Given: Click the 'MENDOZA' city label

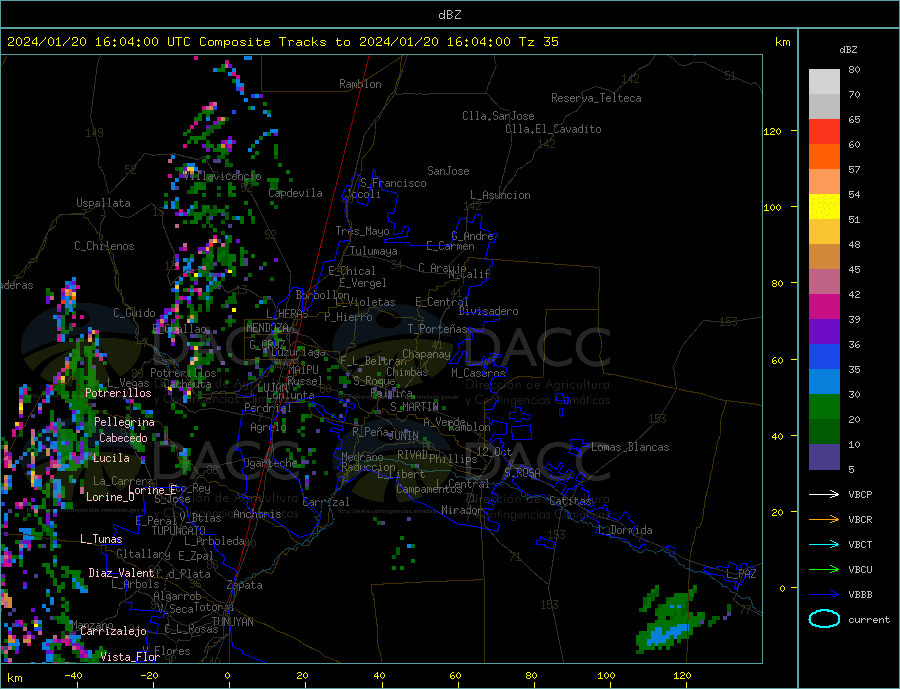Looking at the screenshot, I should coord(267,328).
